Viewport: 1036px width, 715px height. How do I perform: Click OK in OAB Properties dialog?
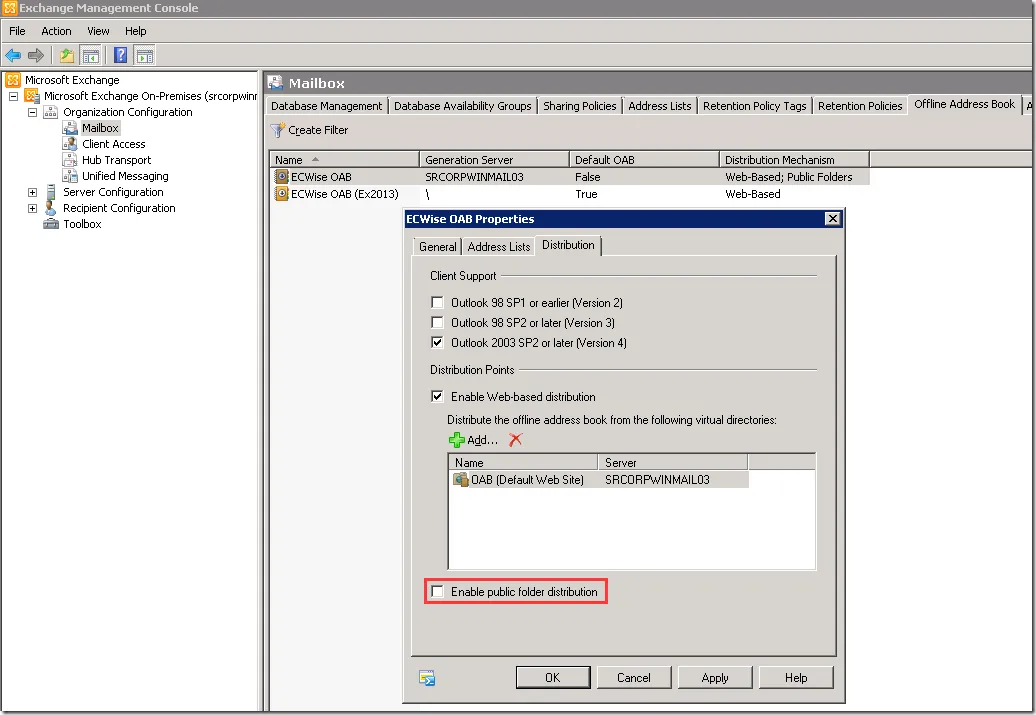pyautogui.click(x=552, y=677)
